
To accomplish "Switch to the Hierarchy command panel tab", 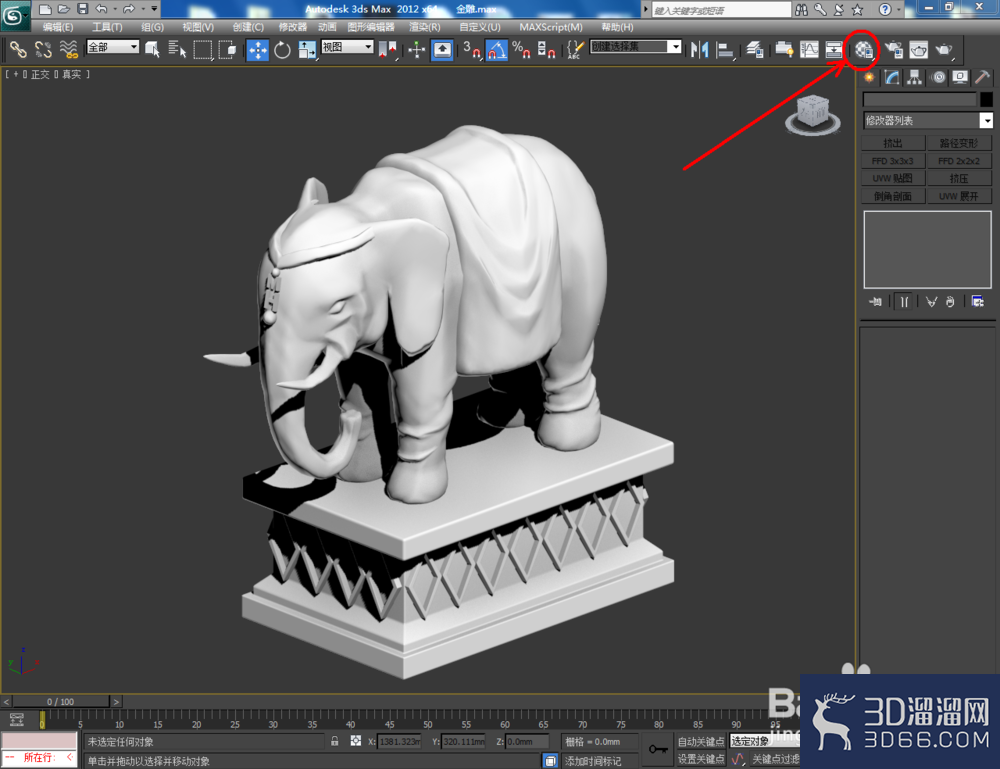I will pyautogui.click(x=915, y=77).
